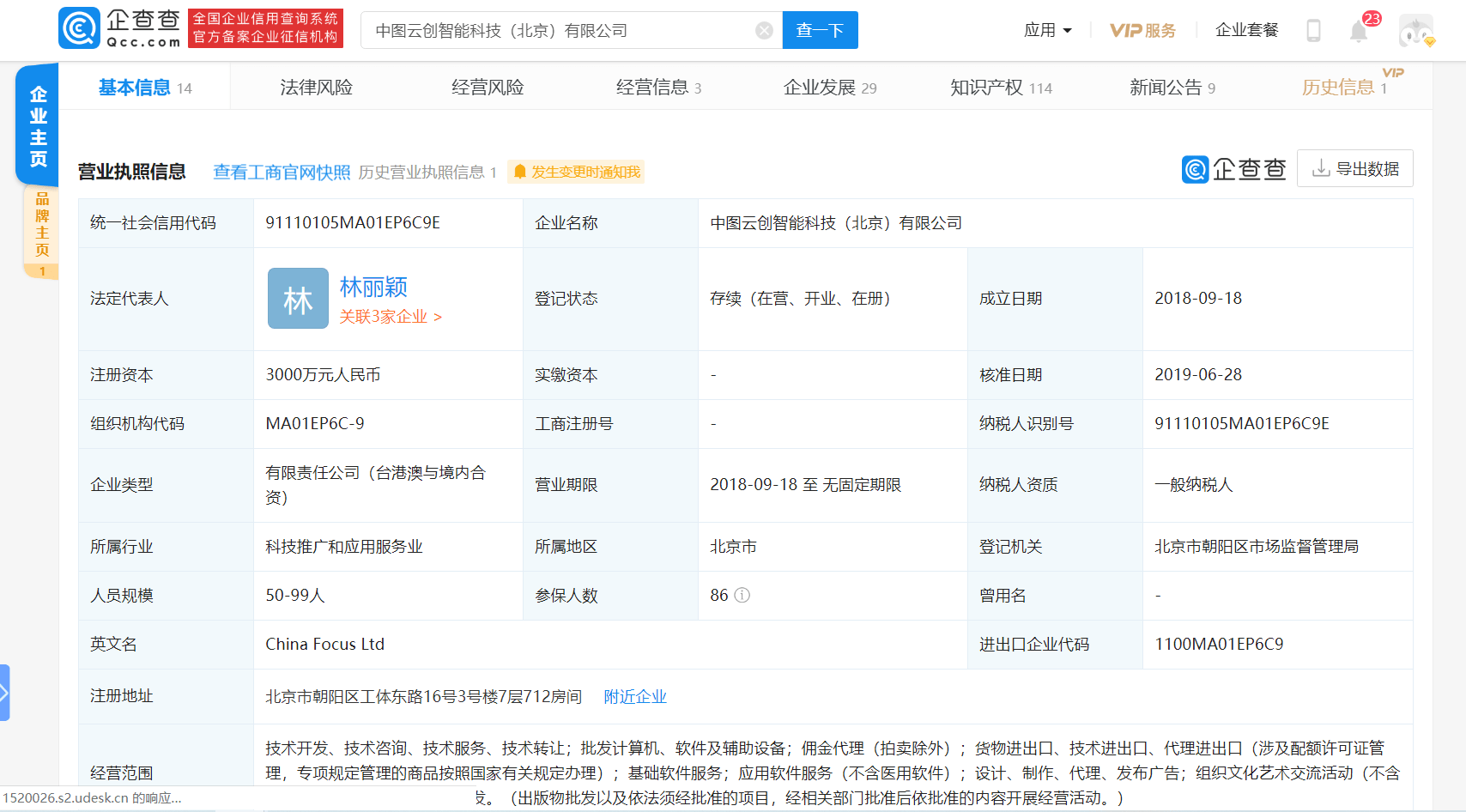Viewport: 1466px width, 812px height.
Task: Open 企业套餐 page
Action: point(1246,30)
